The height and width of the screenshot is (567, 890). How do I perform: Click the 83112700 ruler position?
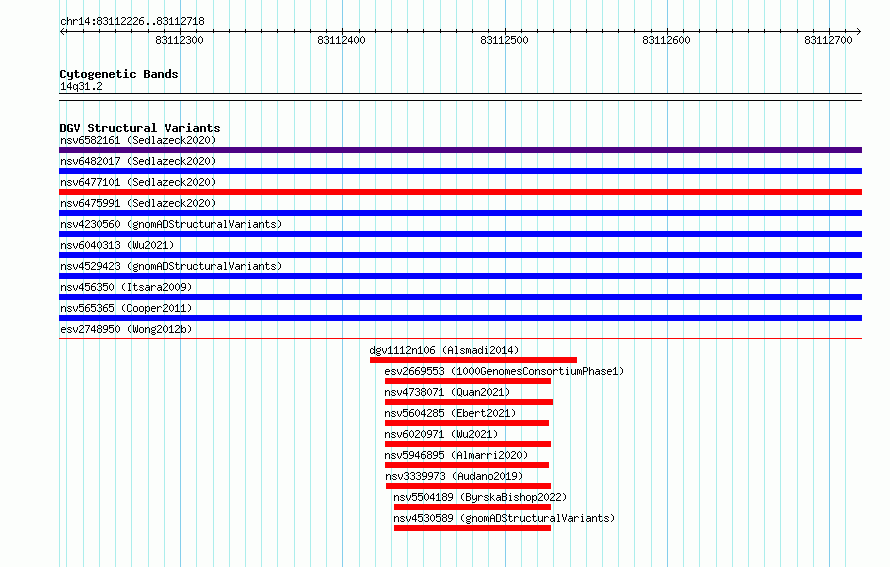point(829,40)
